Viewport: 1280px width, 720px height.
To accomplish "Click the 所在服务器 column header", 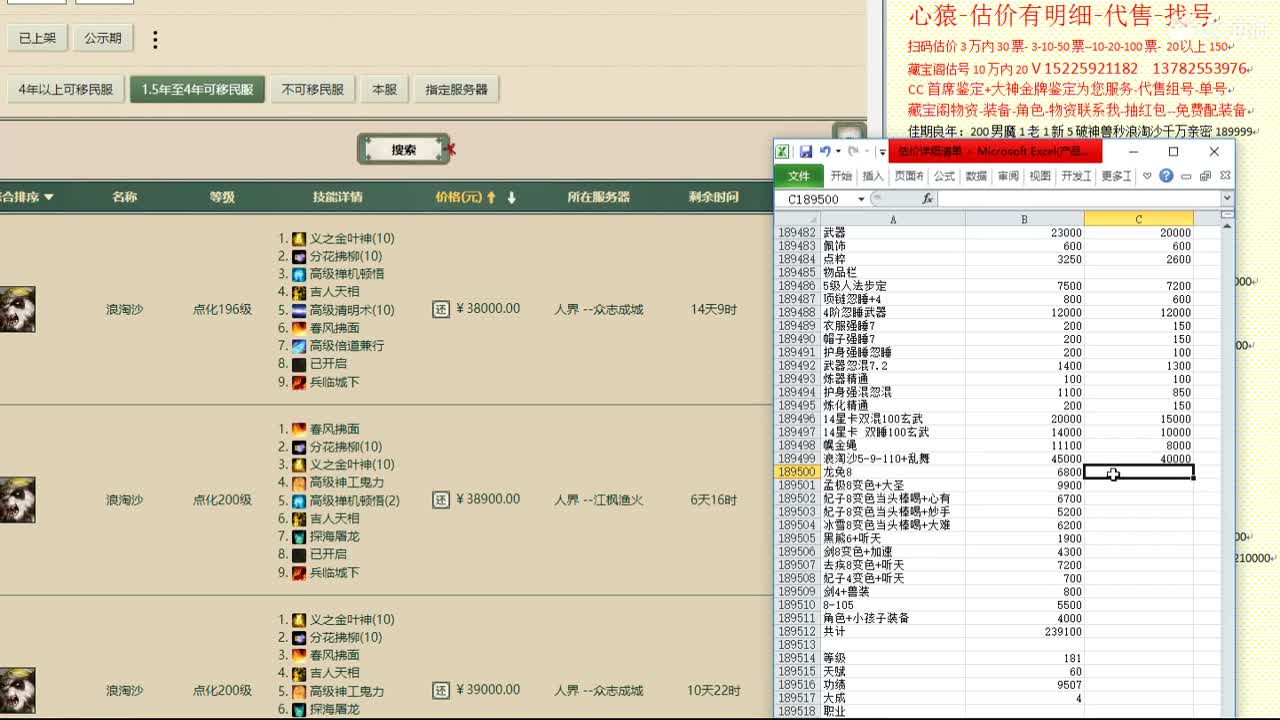I will click(x=599, y=197).
